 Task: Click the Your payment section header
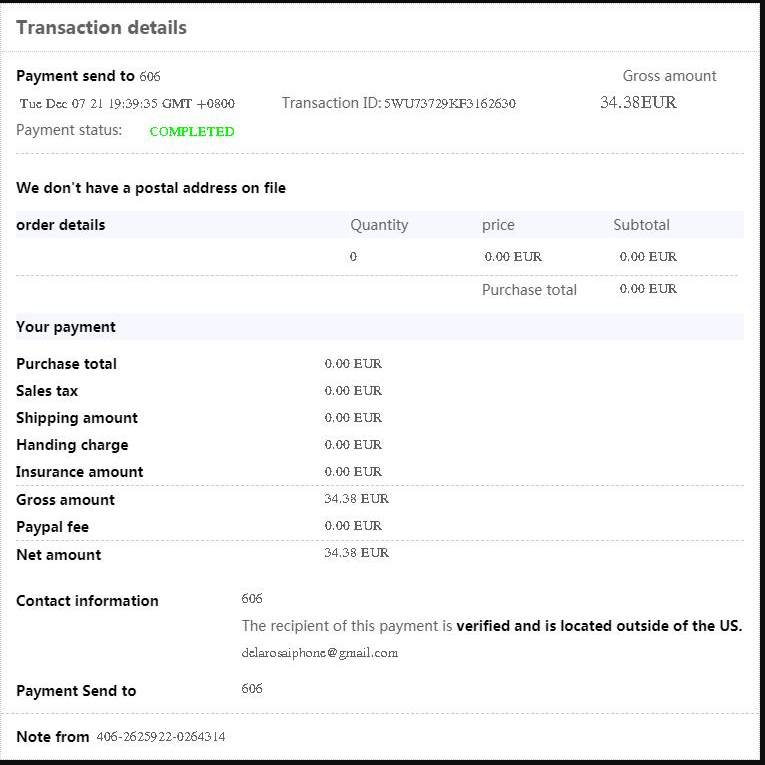pos(66,327)
